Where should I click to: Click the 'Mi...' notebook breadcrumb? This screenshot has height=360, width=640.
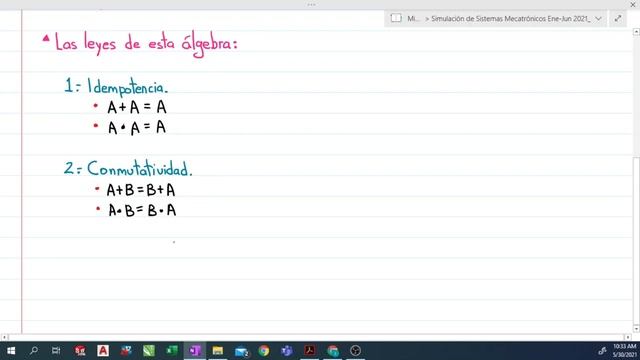point(413,19)
